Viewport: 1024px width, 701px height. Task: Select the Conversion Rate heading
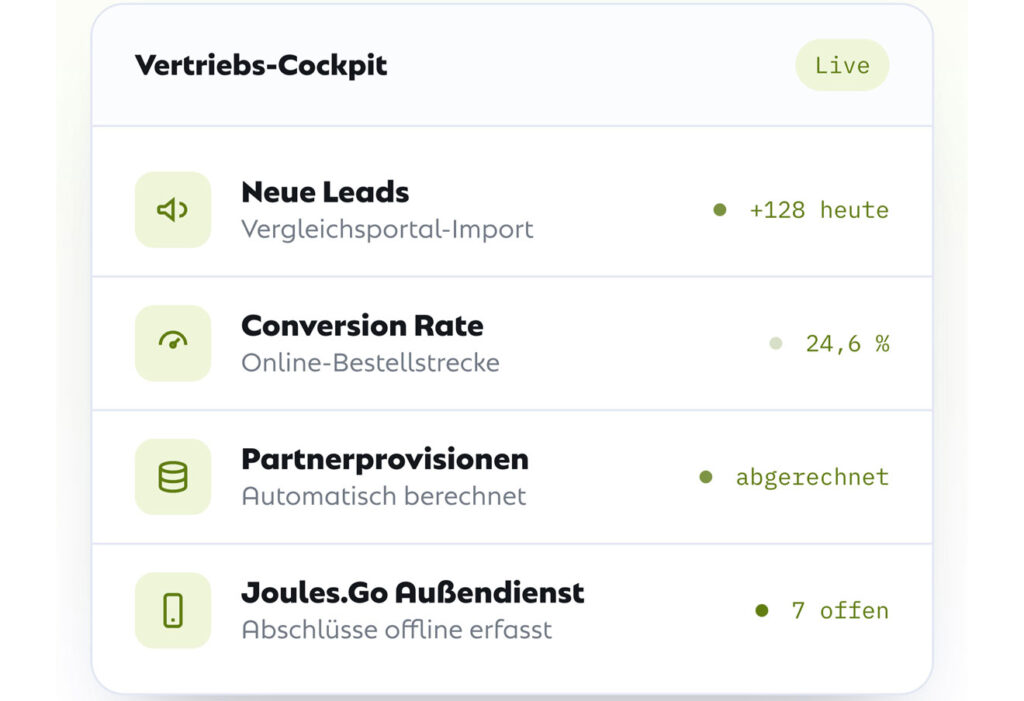click(x=362, y=325)
